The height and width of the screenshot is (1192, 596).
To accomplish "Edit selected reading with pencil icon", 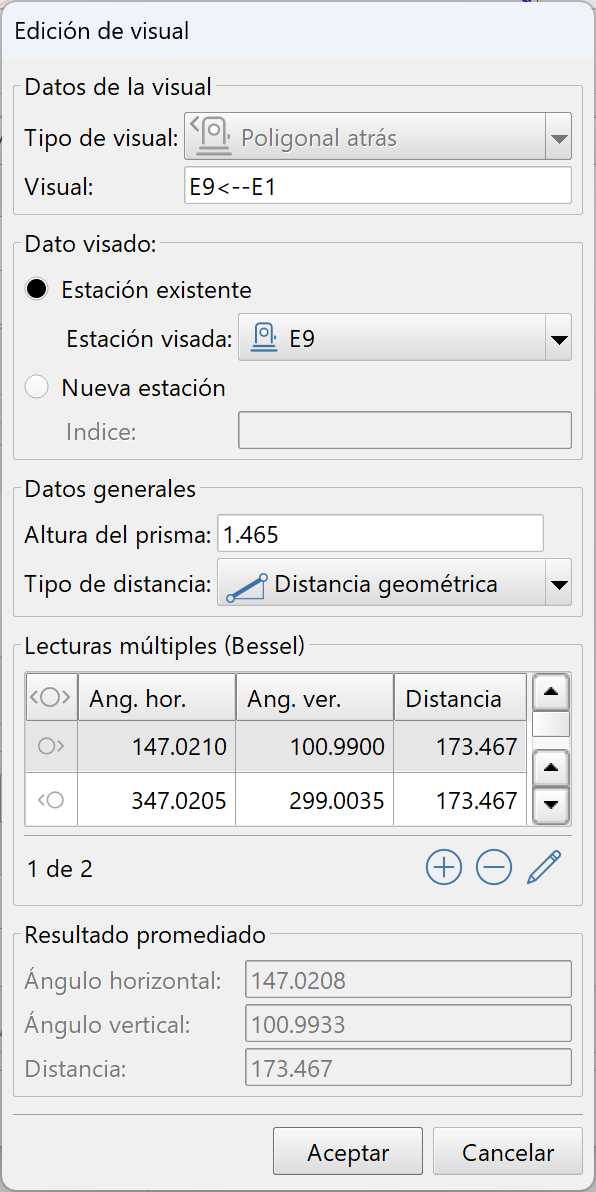I will click(544, 867).
